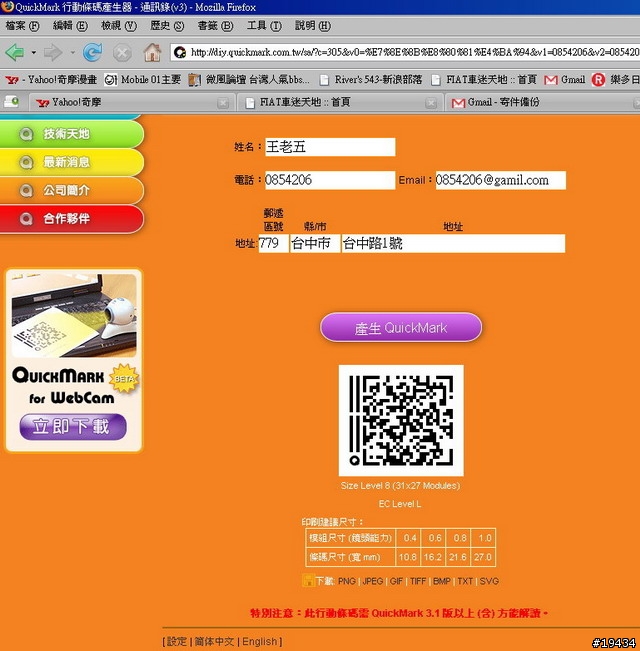Click the 產生 QuickMark button
640x651 pixels.
click(x=401, y=328)
